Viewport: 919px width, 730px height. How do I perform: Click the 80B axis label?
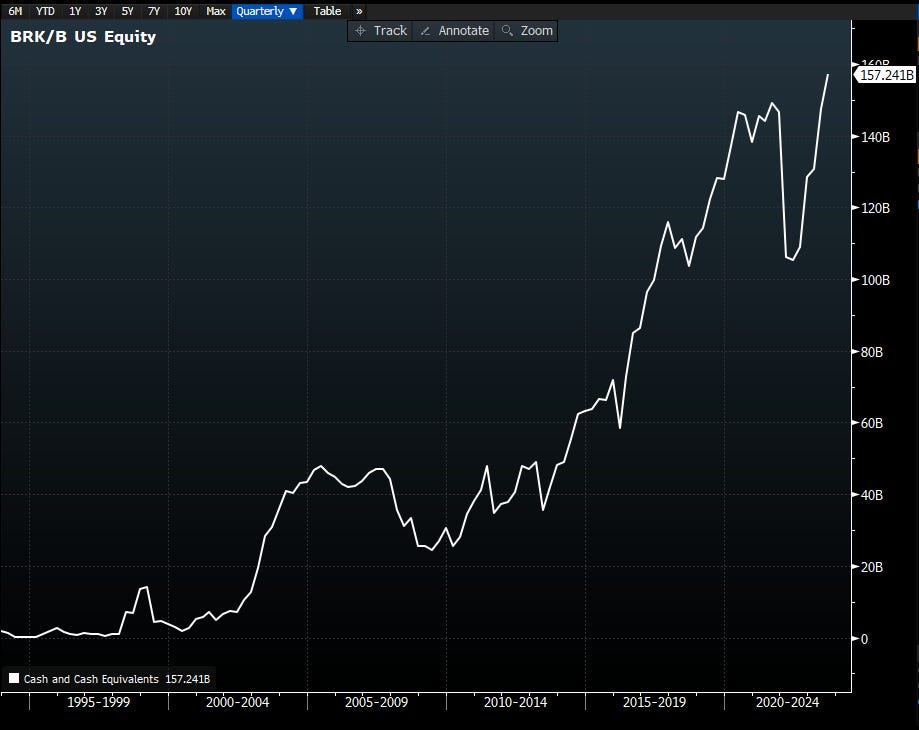click(872, 352)
